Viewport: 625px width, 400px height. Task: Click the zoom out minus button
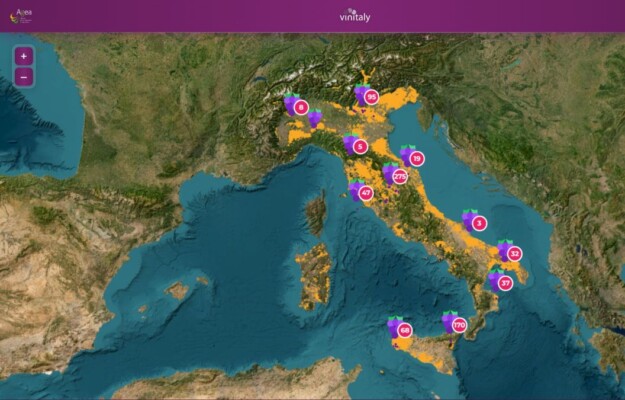23,77
